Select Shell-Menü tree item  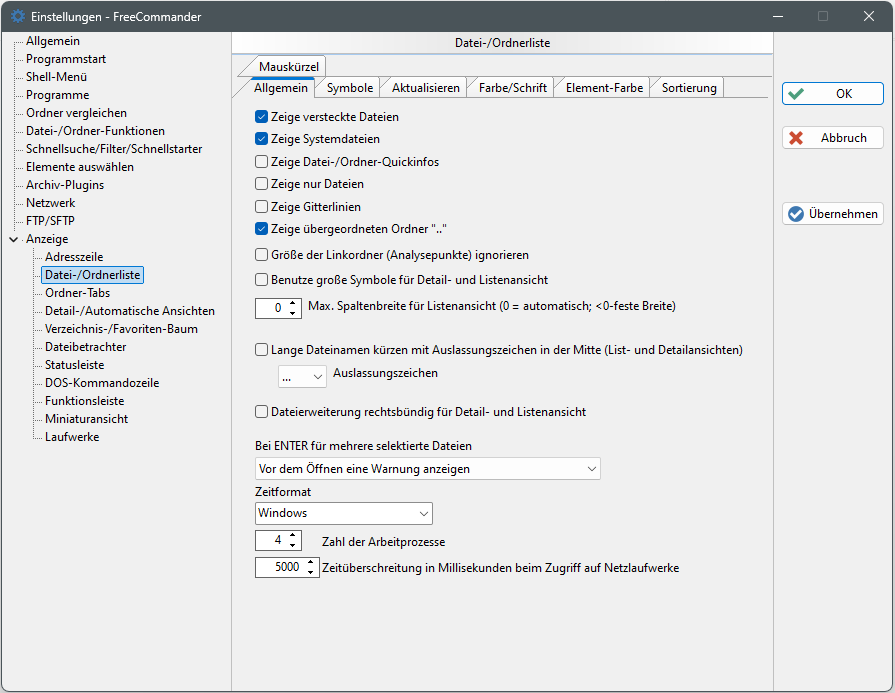click(x=56, y=77)
